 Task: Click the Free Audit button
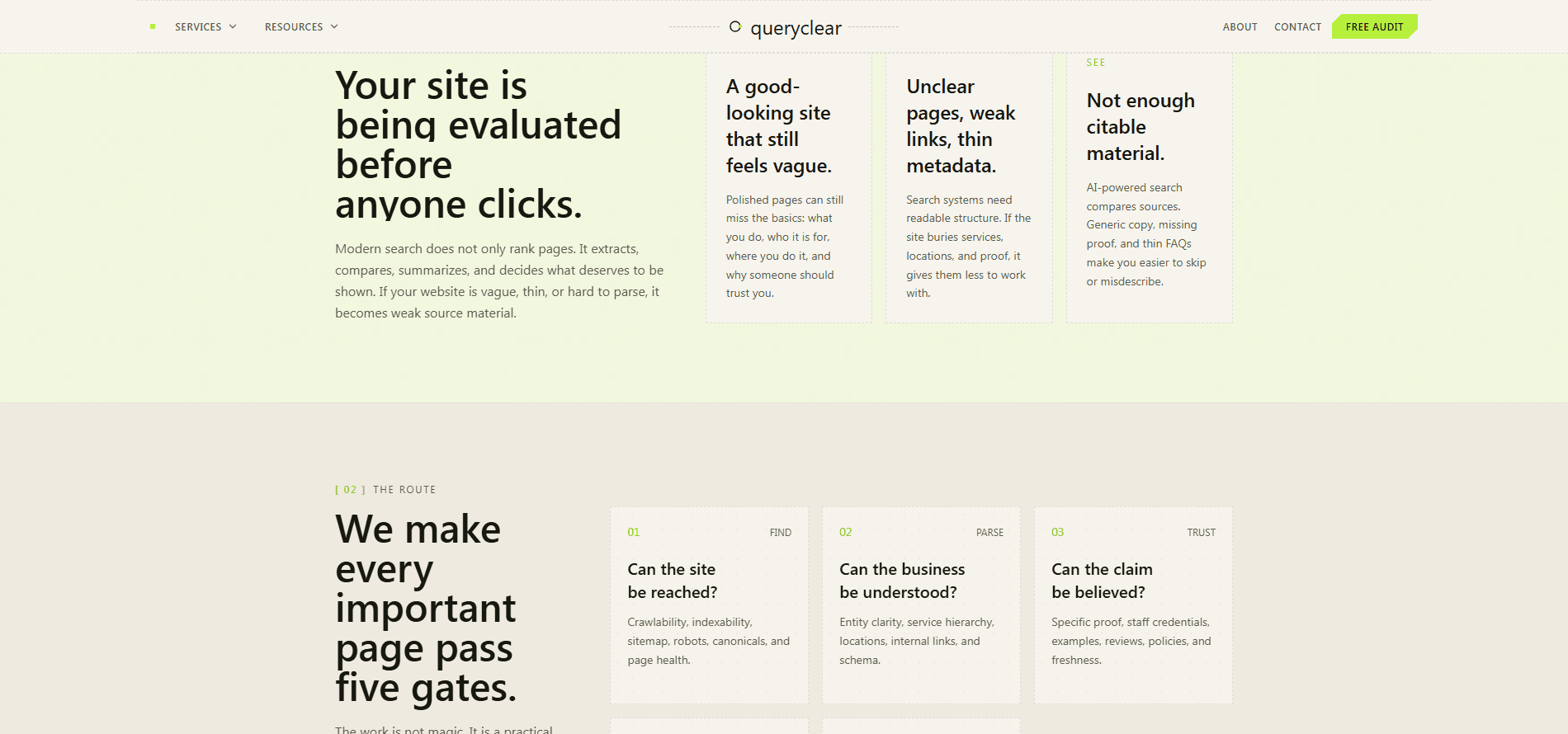1374,26
